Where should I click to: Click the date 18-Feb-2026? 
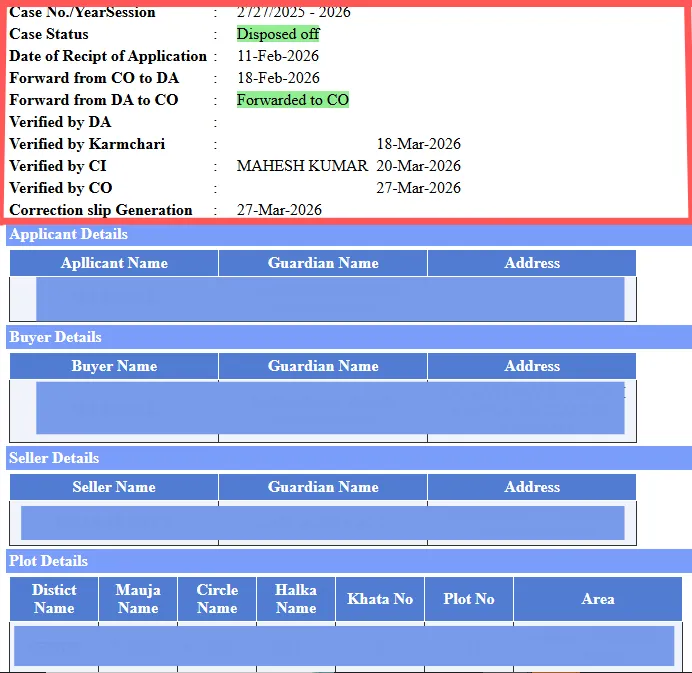278,78
